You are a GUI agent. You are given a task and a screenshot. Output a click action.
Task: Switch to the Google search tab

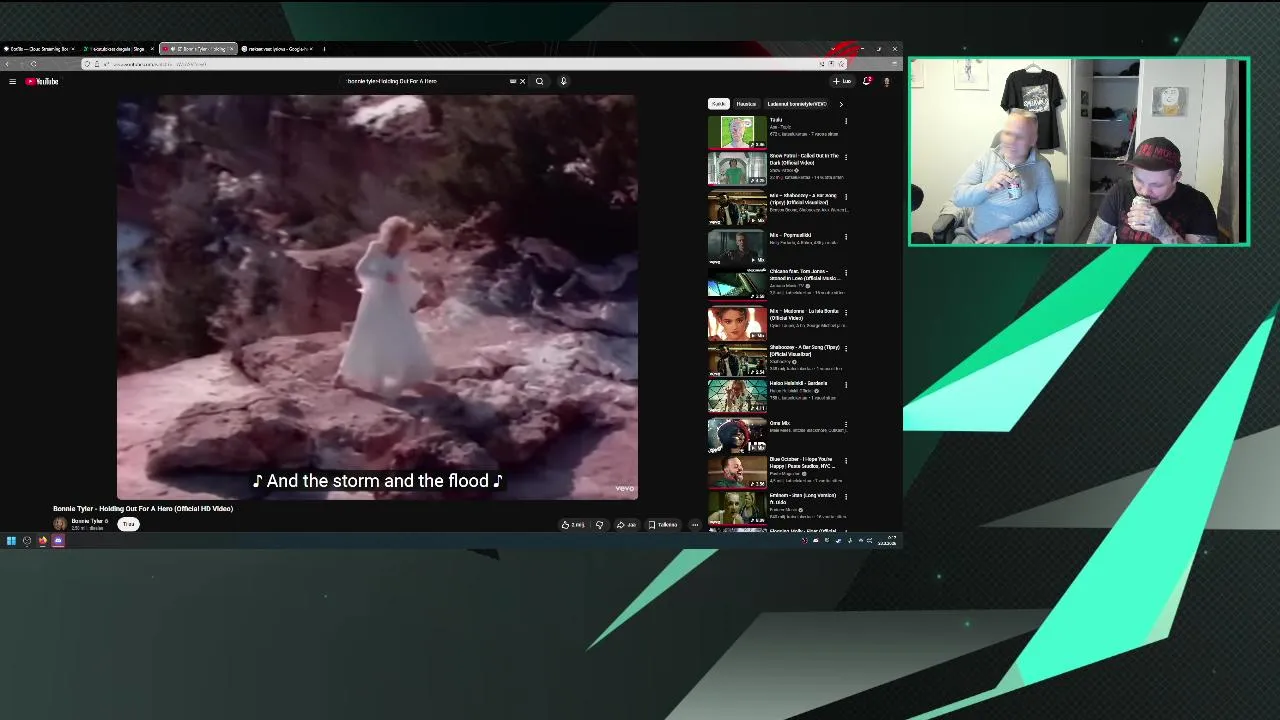click(277, 48)
